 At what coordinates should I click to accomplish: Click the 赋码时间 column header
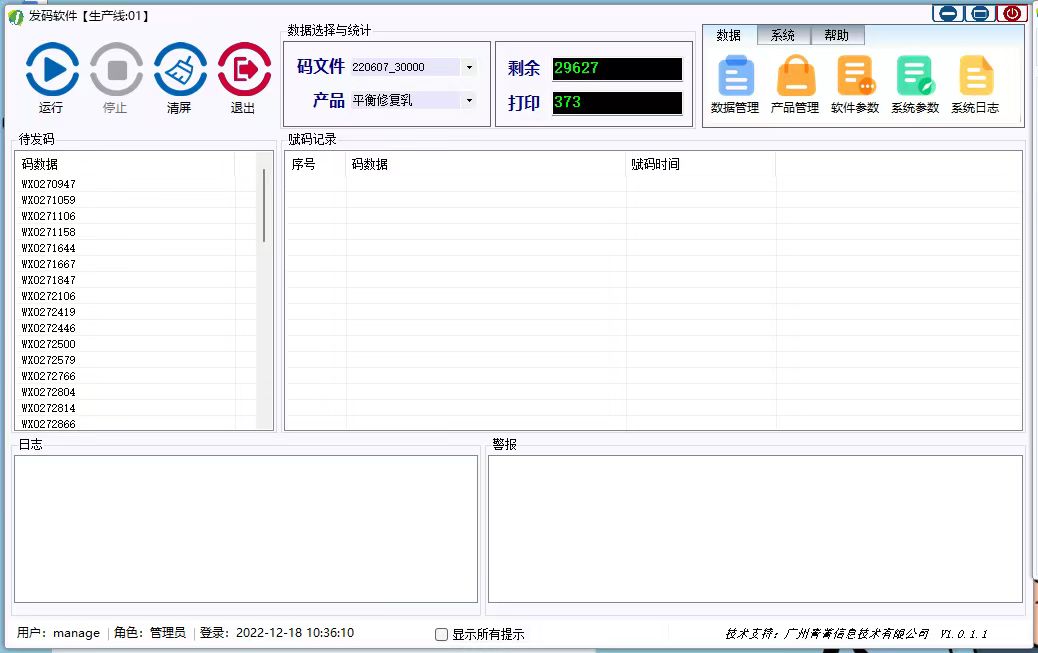point(700,165)
